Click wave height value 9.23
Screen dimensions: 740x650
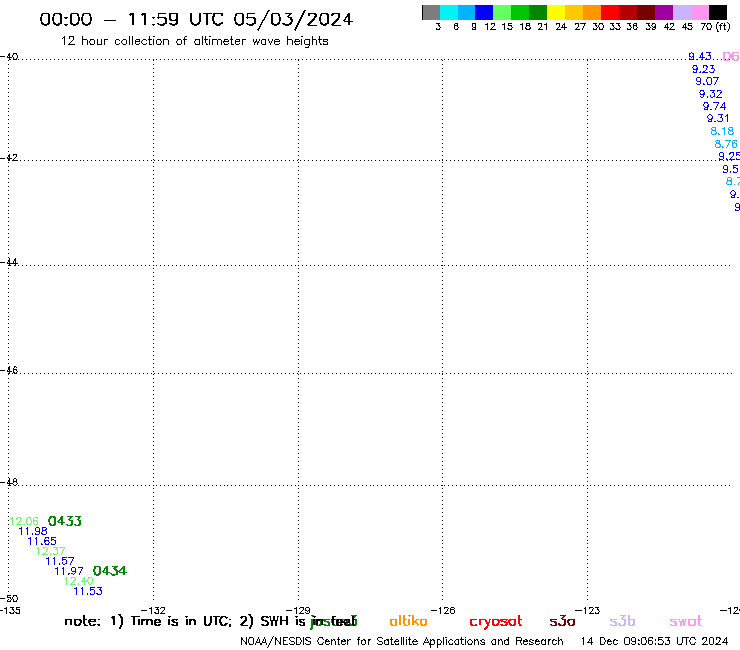coord(704,69)
